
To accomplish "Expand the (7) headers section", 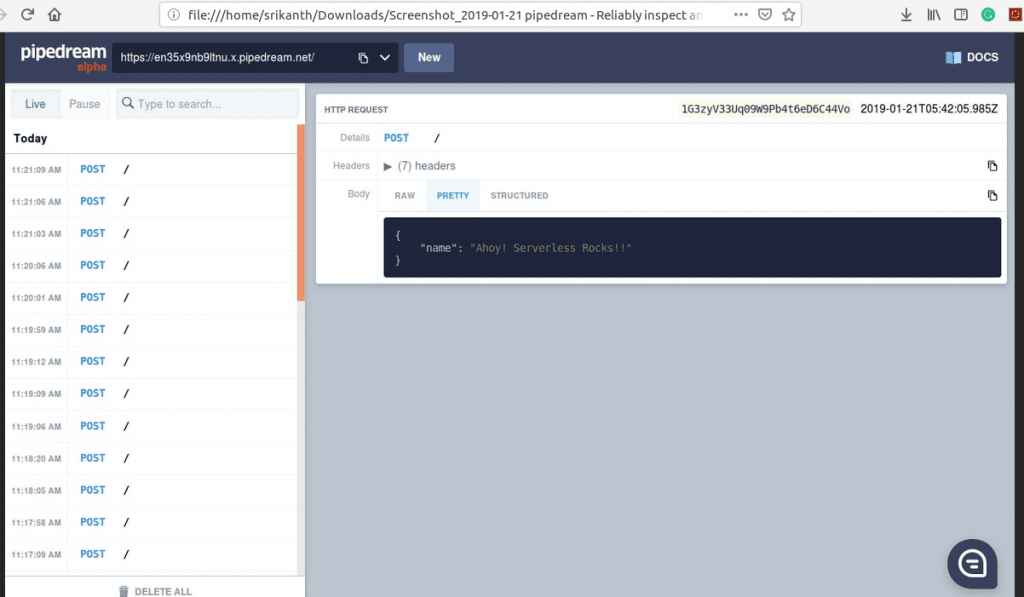I will (388, 166).
